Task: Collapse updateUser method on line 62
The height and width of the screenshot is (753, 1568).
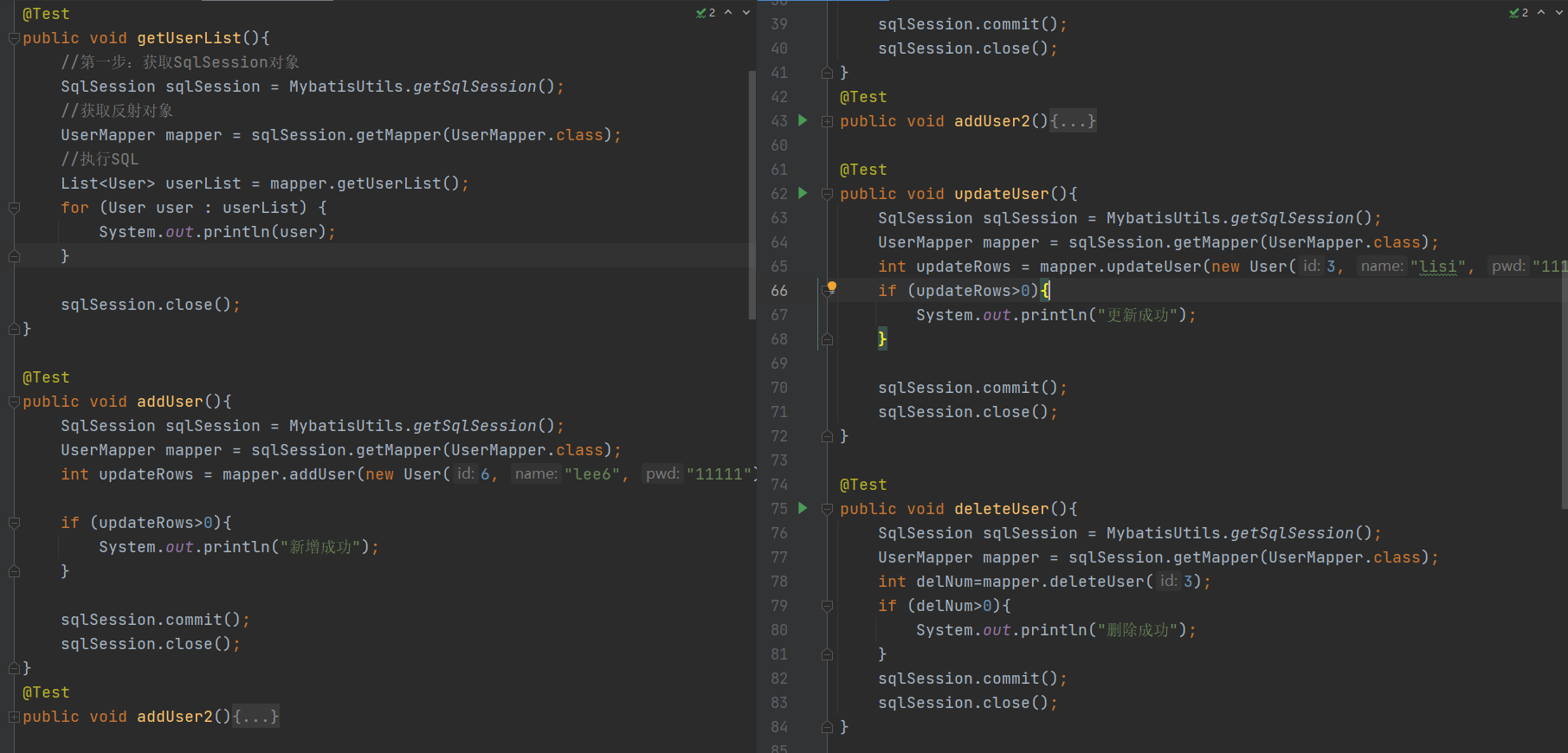Action: (827, 194)
